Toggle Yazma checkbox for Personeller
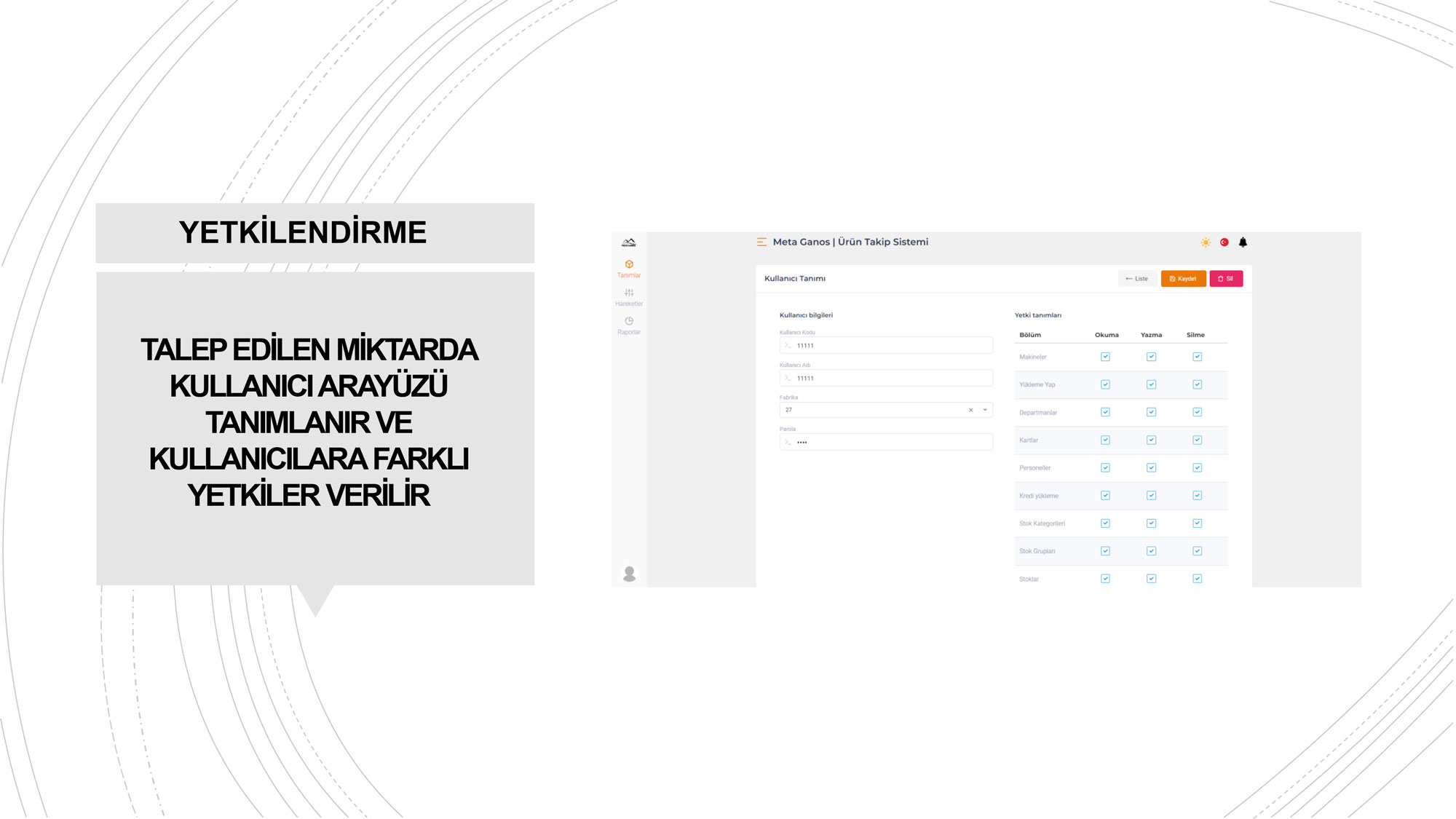1456x819 pixels. (x=1151, y=467)
